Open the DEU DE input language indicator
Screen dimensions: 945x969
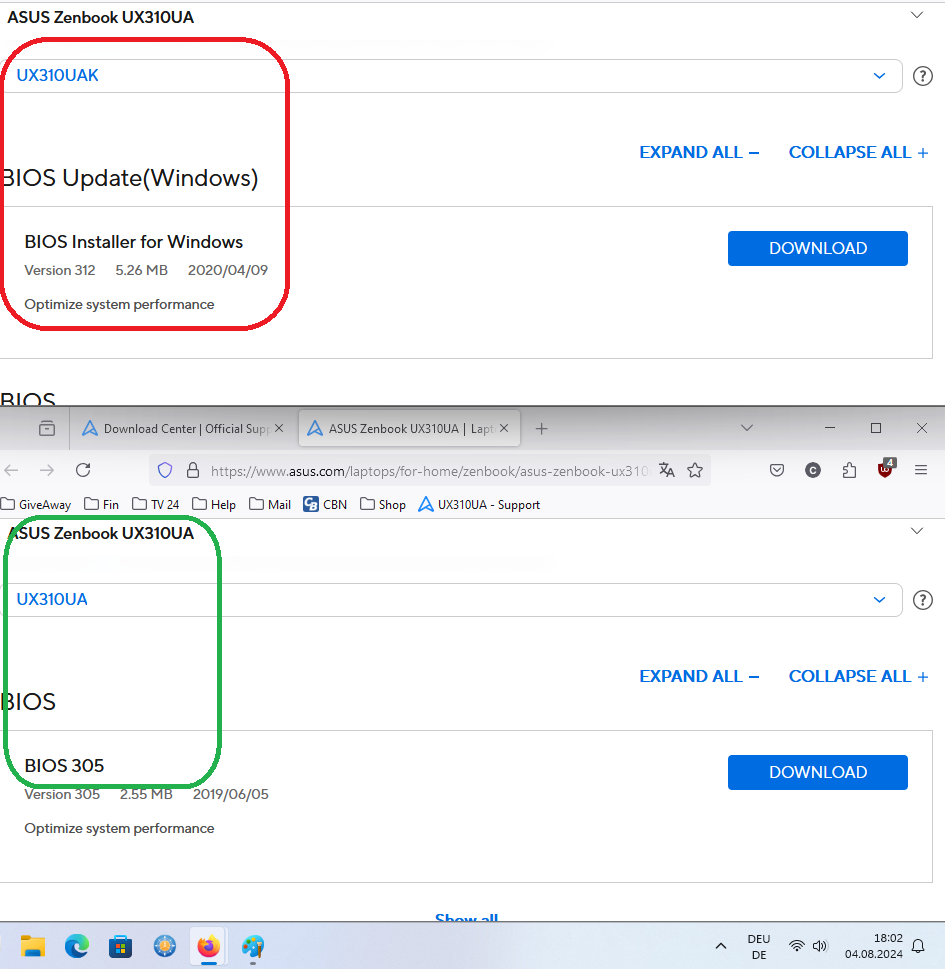[x=759, y=946]
